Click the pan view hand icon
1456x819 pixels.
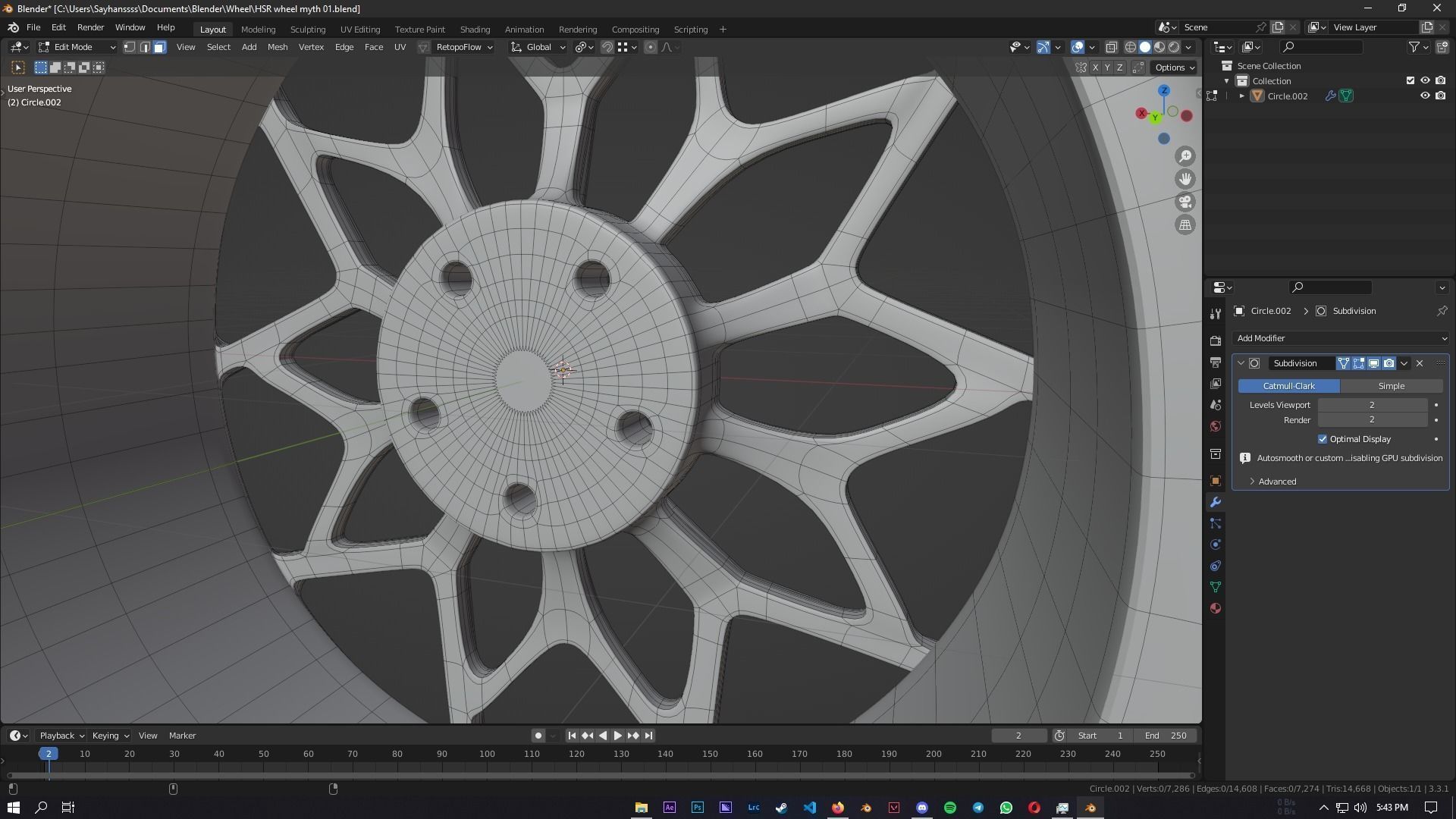1185,179
